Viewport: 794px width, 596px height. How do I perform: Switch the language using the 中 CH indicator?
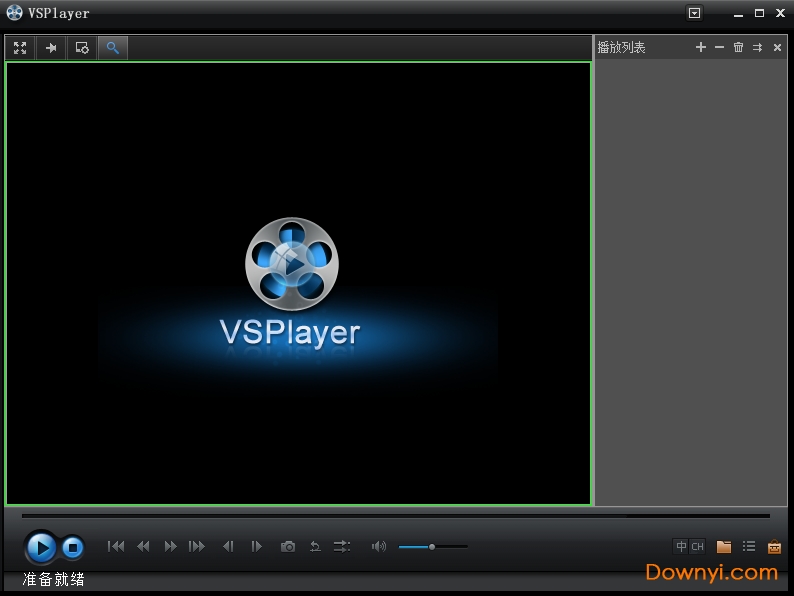click(x=689, y=546)
